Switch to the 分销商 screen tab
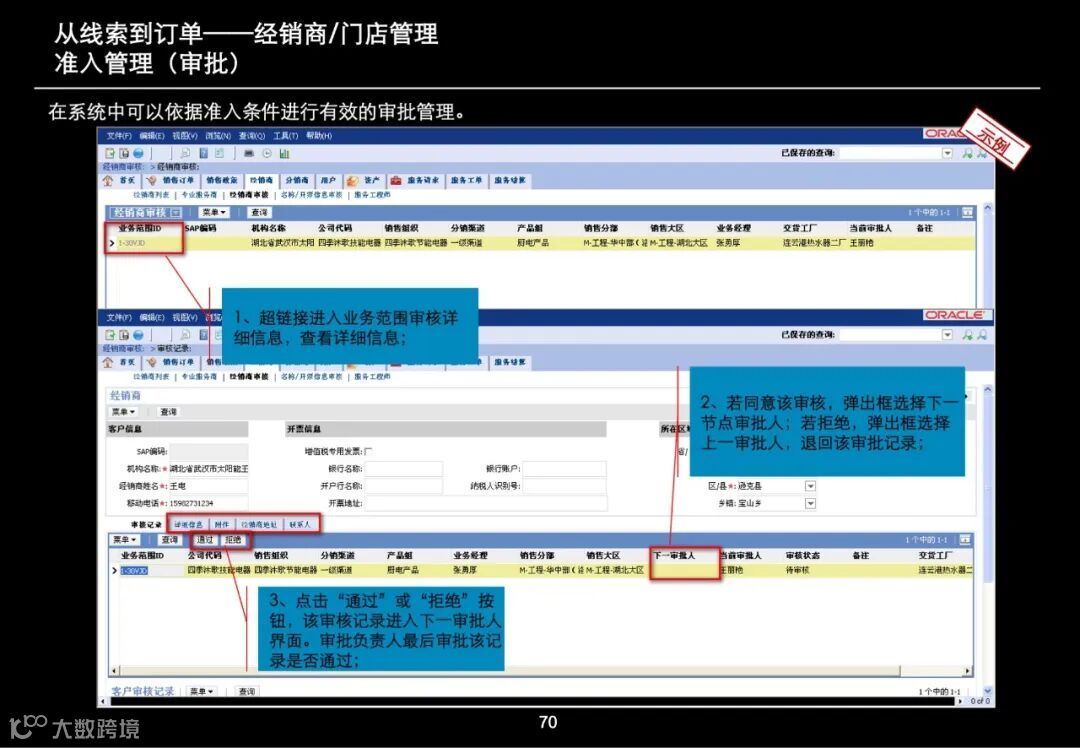Screen dimensions: 1080x748 point(297,180)
